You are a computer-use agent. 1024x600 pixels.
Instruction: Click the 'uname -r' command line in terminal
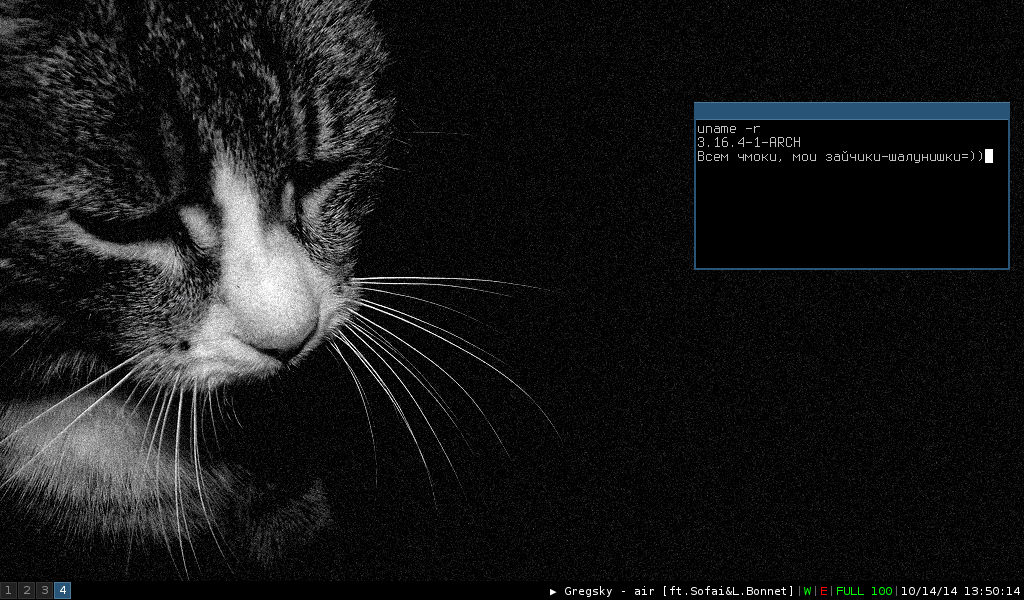click(x=728, y=129)
